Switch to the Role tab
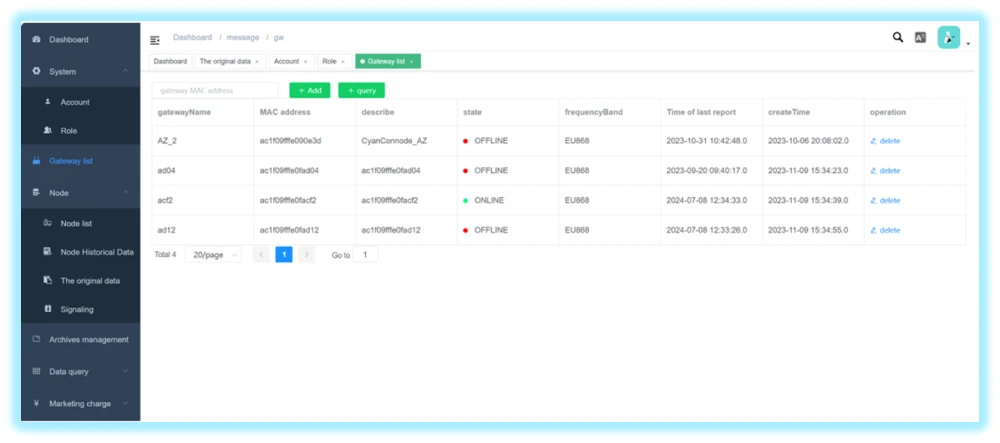This screenshot has width=1000, height=443. 329,62
